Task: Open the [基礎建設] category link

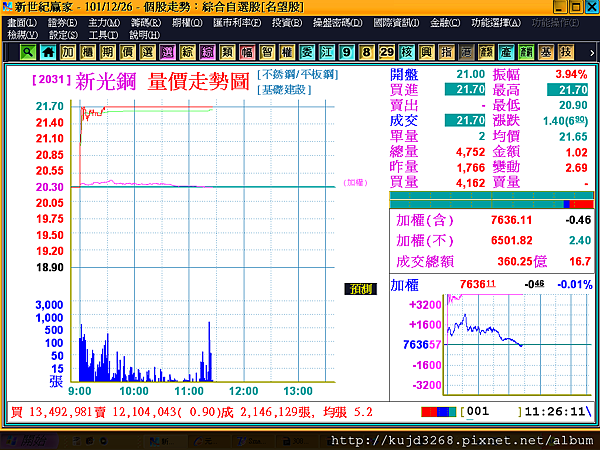Action: pos(284,90)
